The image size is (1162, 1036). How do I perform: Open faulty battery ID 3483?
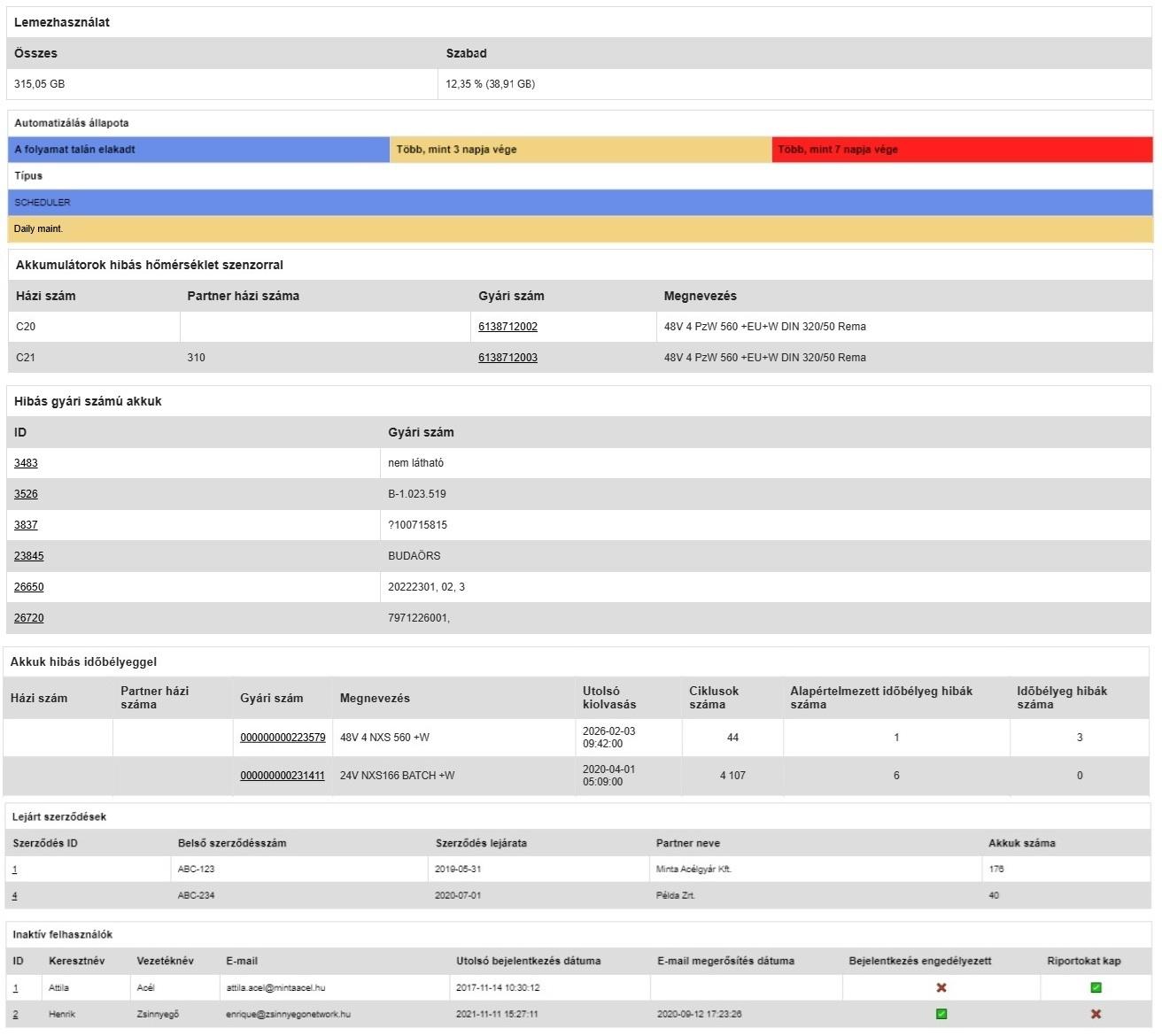point(26,462)
